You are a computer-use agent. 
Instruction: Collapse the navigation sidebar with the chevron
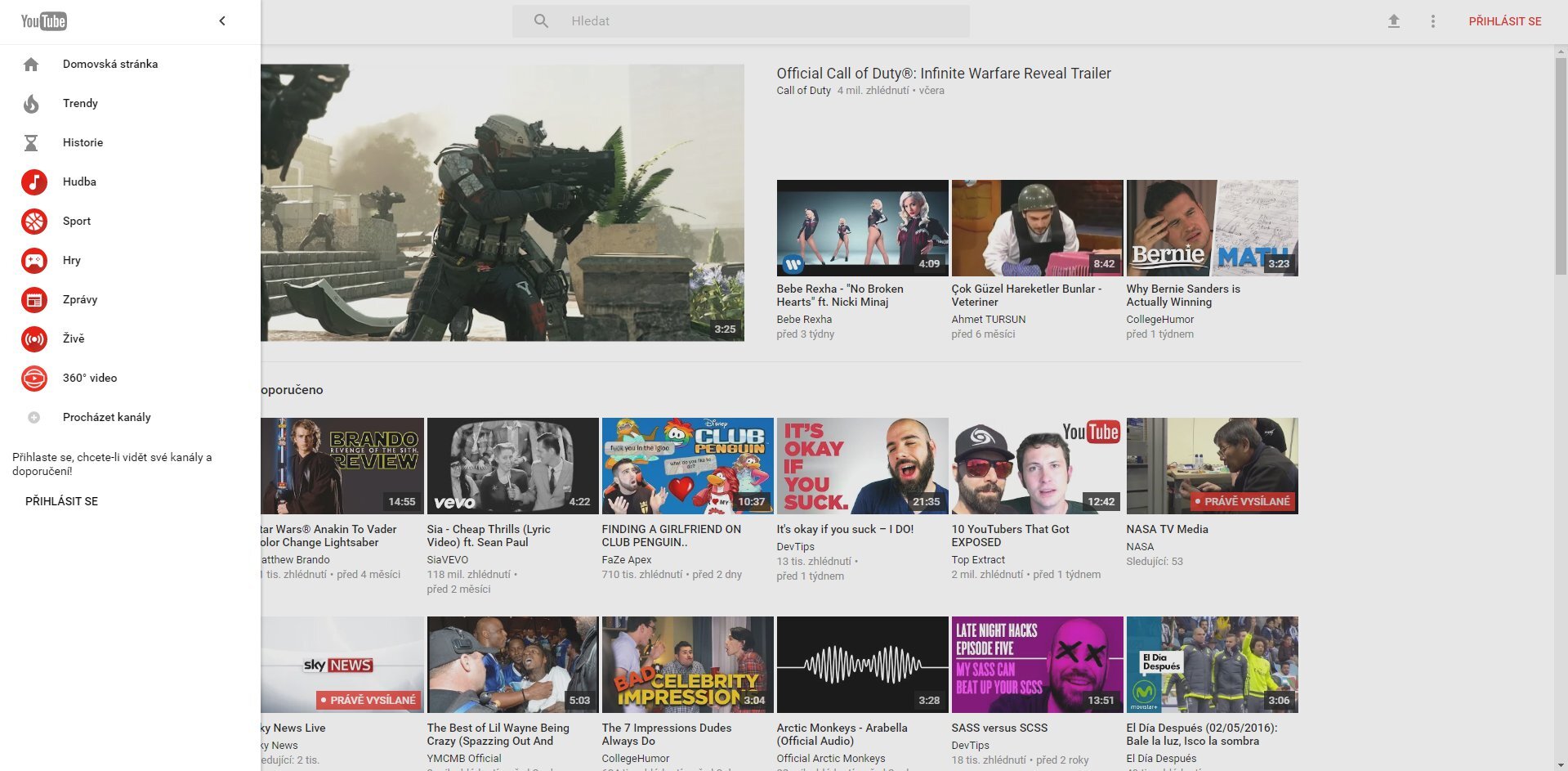[221, 20]
